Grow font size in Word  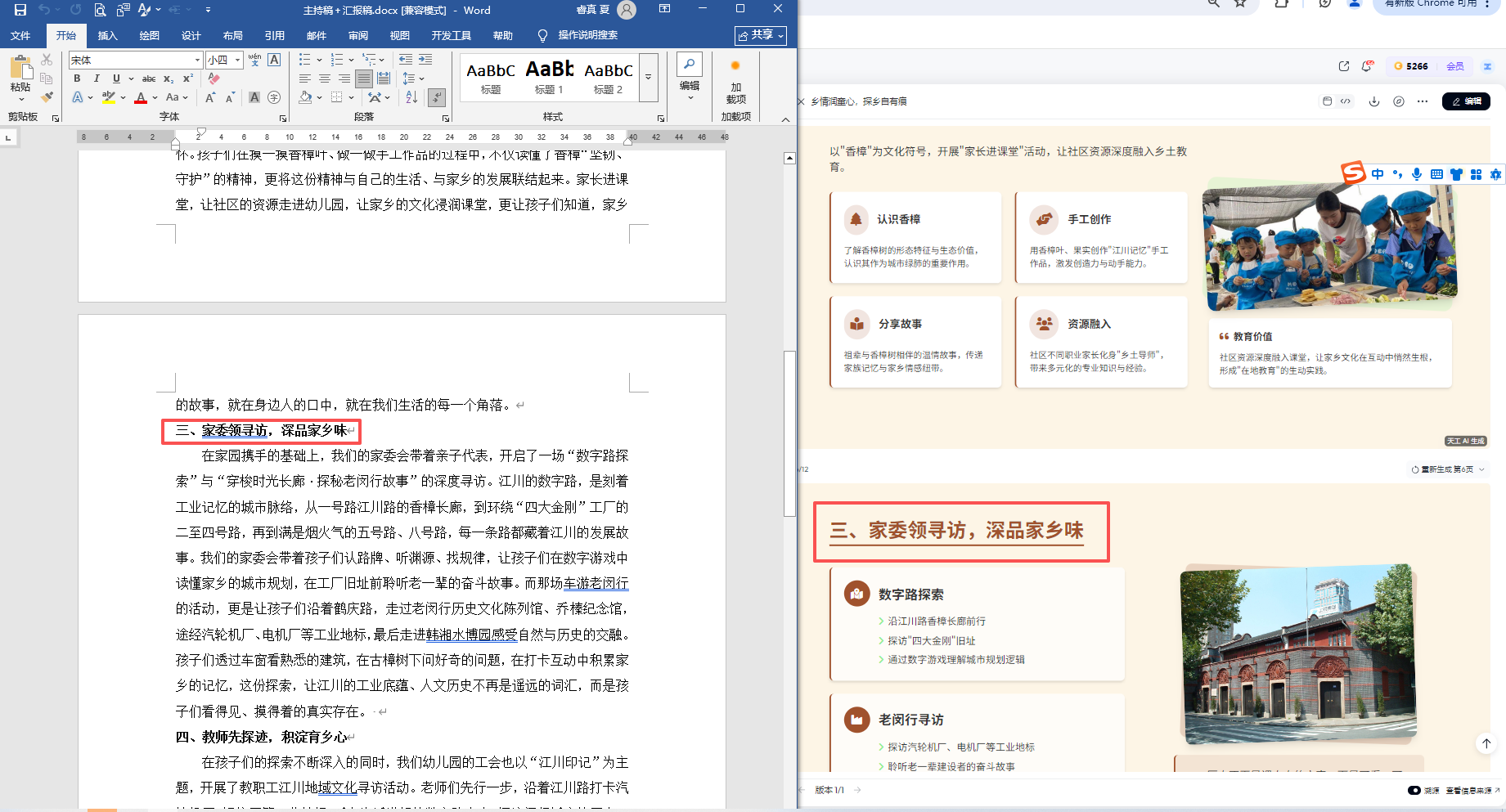[210, 97]
